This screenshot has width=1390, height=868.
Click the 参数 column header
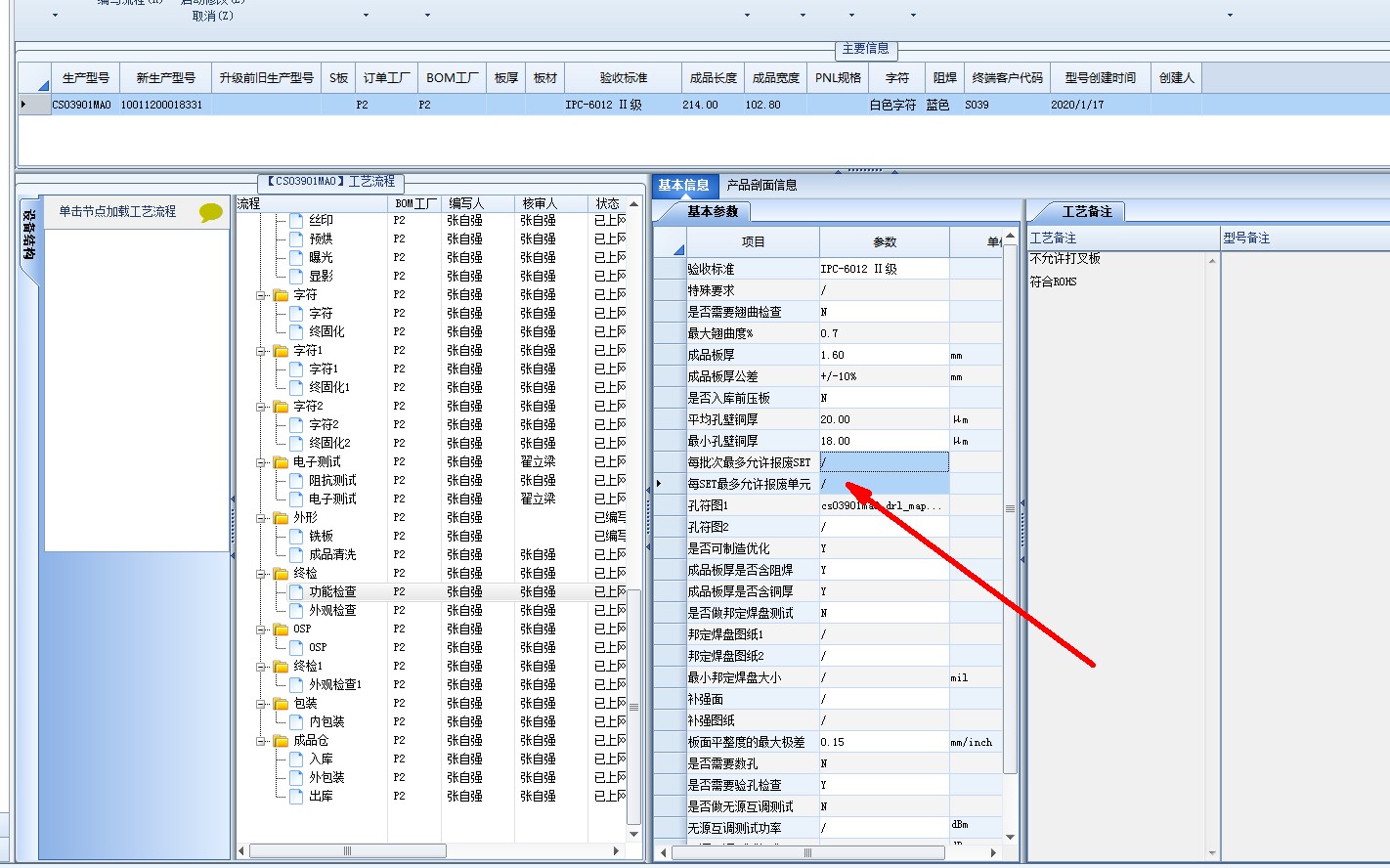point(884,242)
